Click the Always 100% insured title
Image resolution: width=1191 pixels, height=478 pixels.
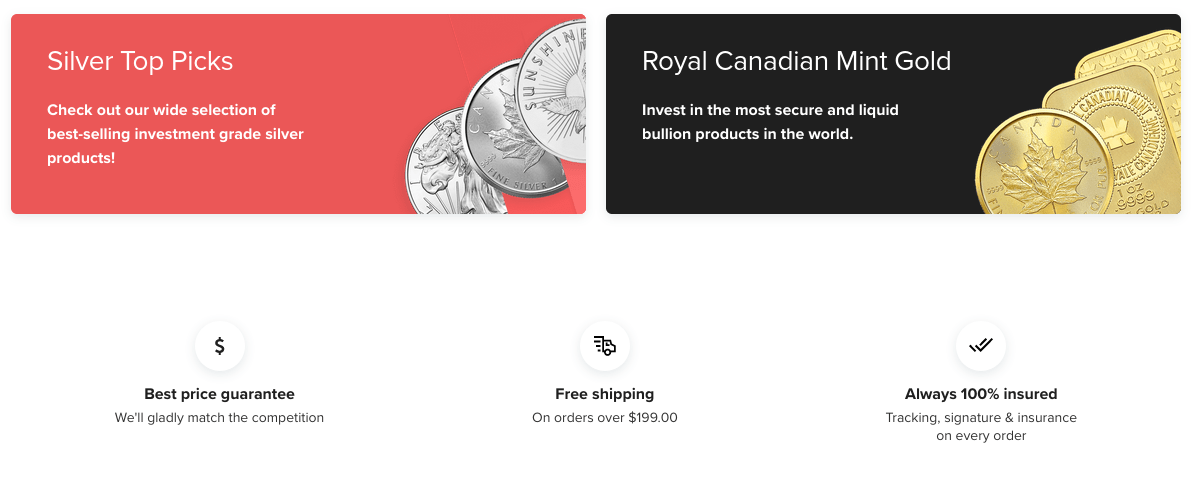[x=981, y=394]
